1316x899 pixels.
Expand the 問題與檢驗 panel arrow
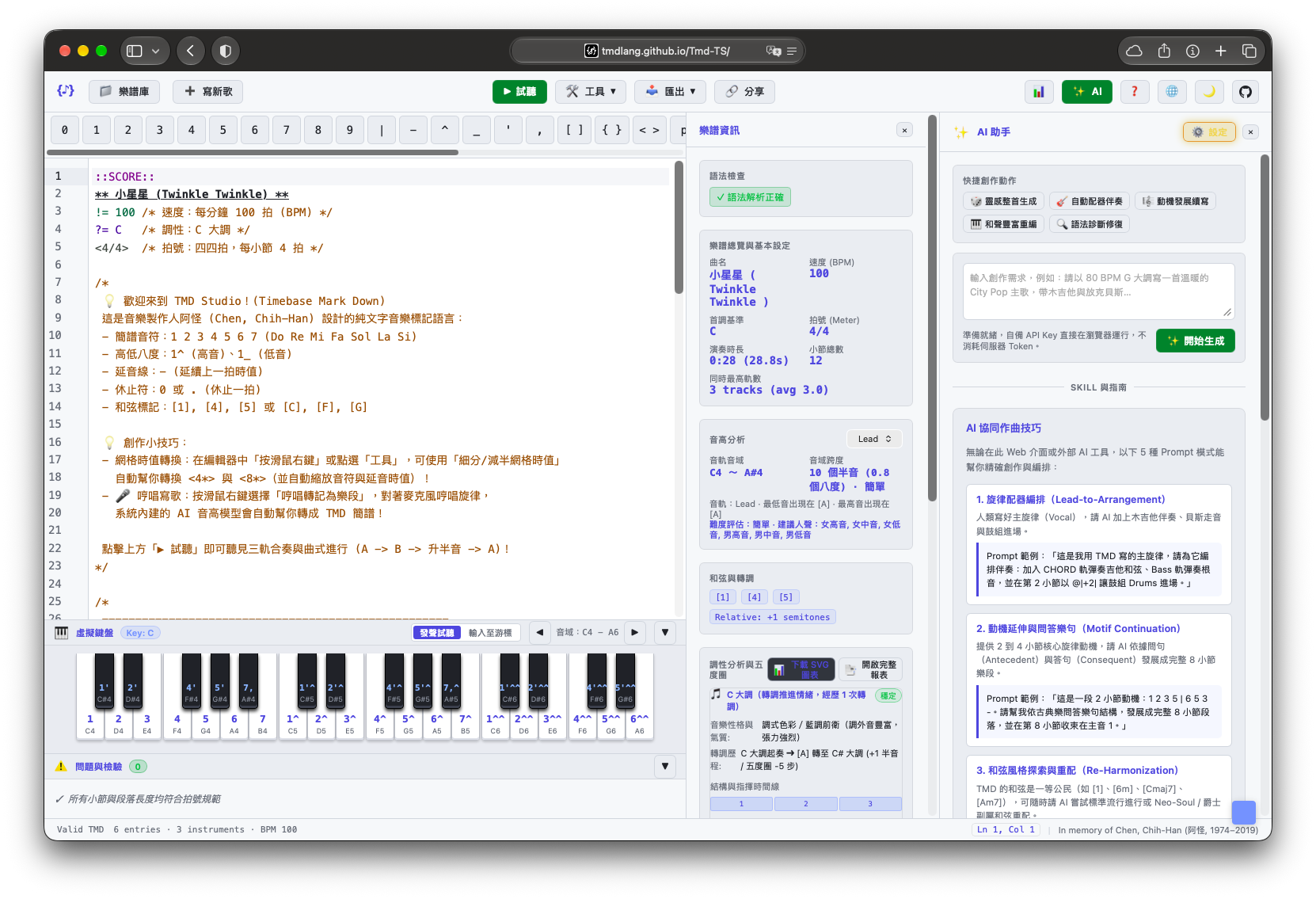[x=665, y=766]
